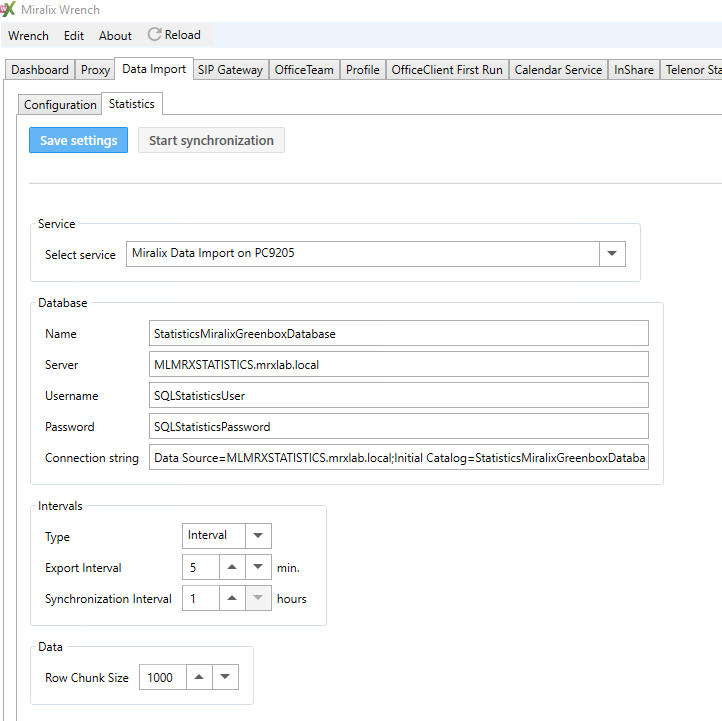Click the Miralix Wrench app logo icon
Screen dimensions: 722x721
coord(8,9)
